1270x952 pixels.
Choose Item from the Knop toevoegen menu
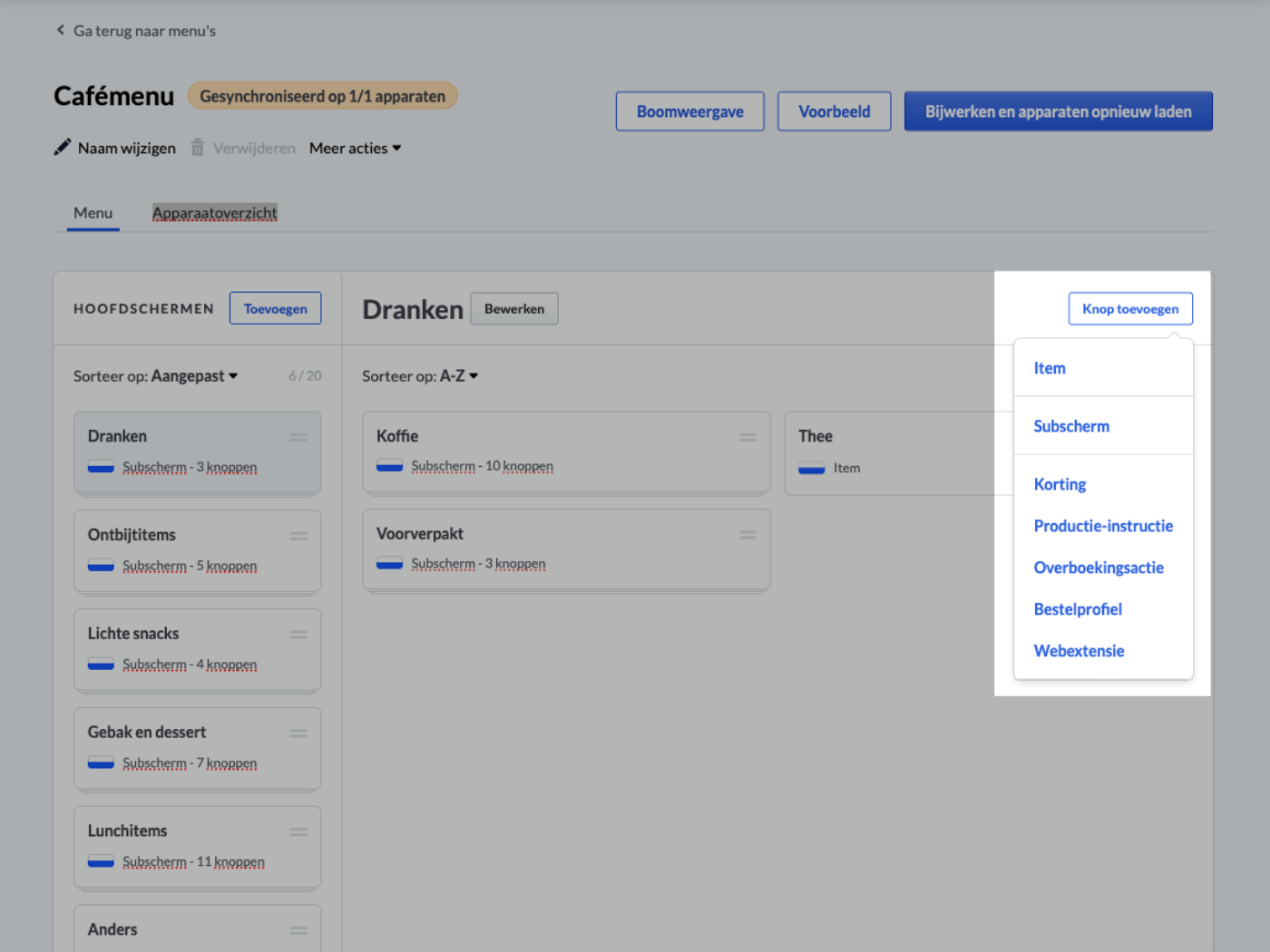click(1103, 368)
